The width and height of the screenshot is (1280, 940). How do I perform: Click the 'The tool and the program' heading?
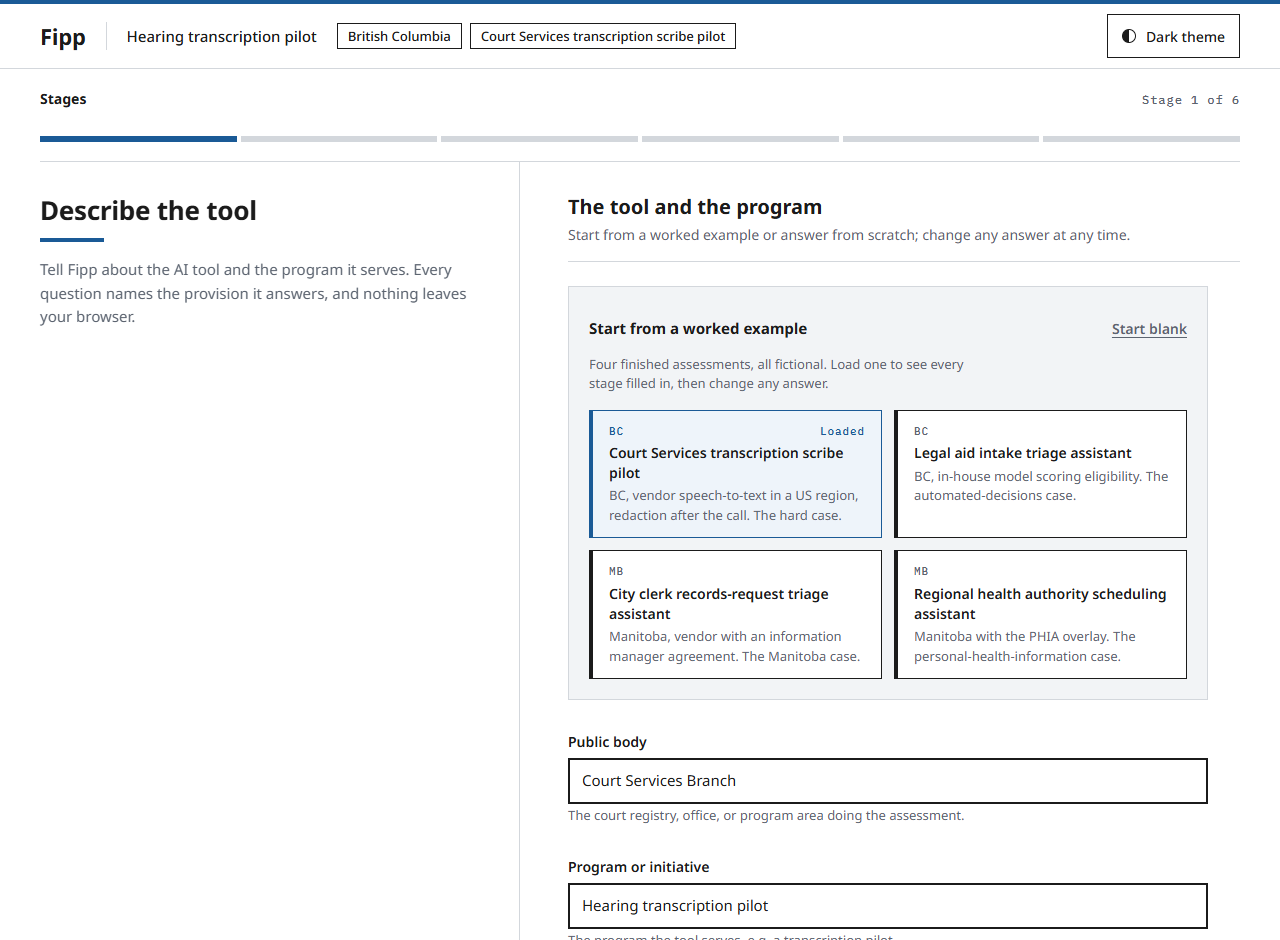(x=695, y=207)
